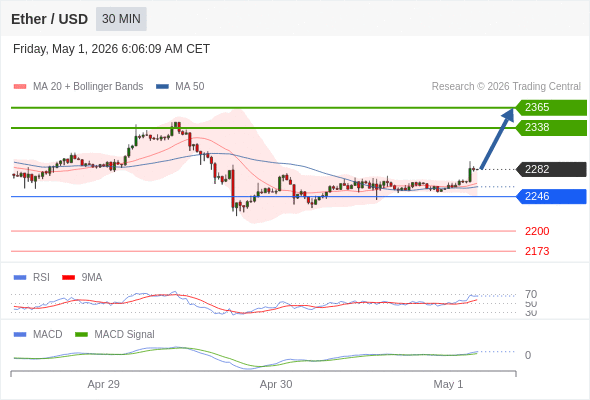Click the Apr 29 date axis label

point(103,384)
